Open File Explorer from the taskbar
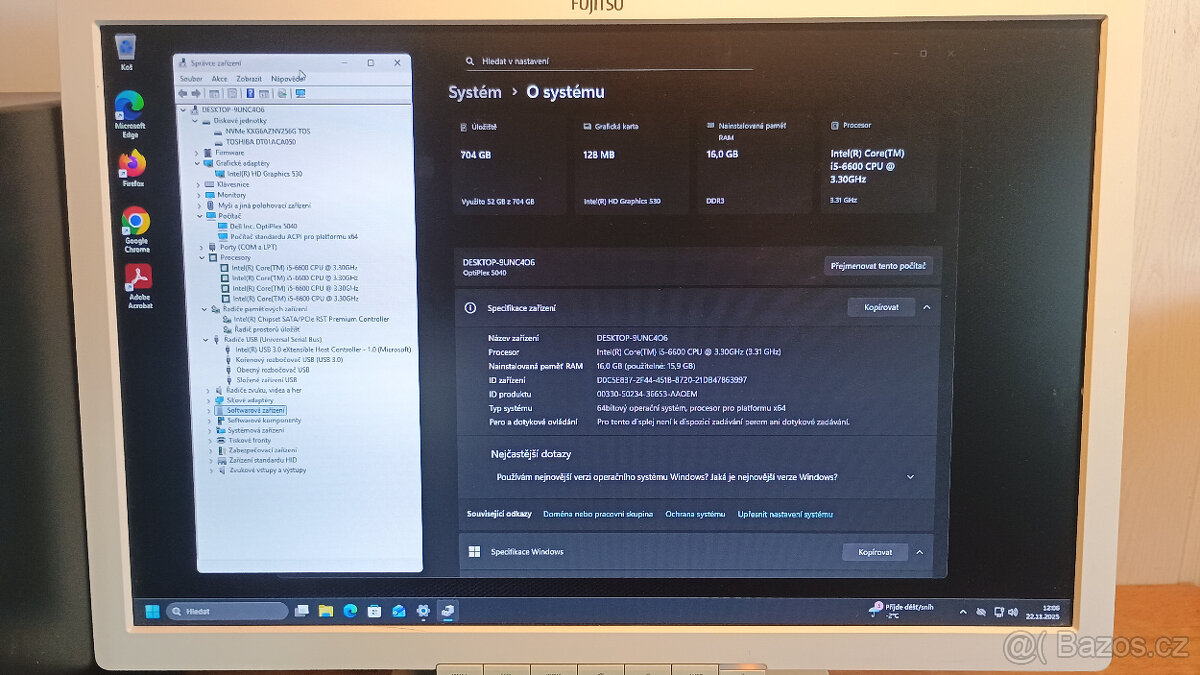The image size is (1200, 675). tap(326, 610)
